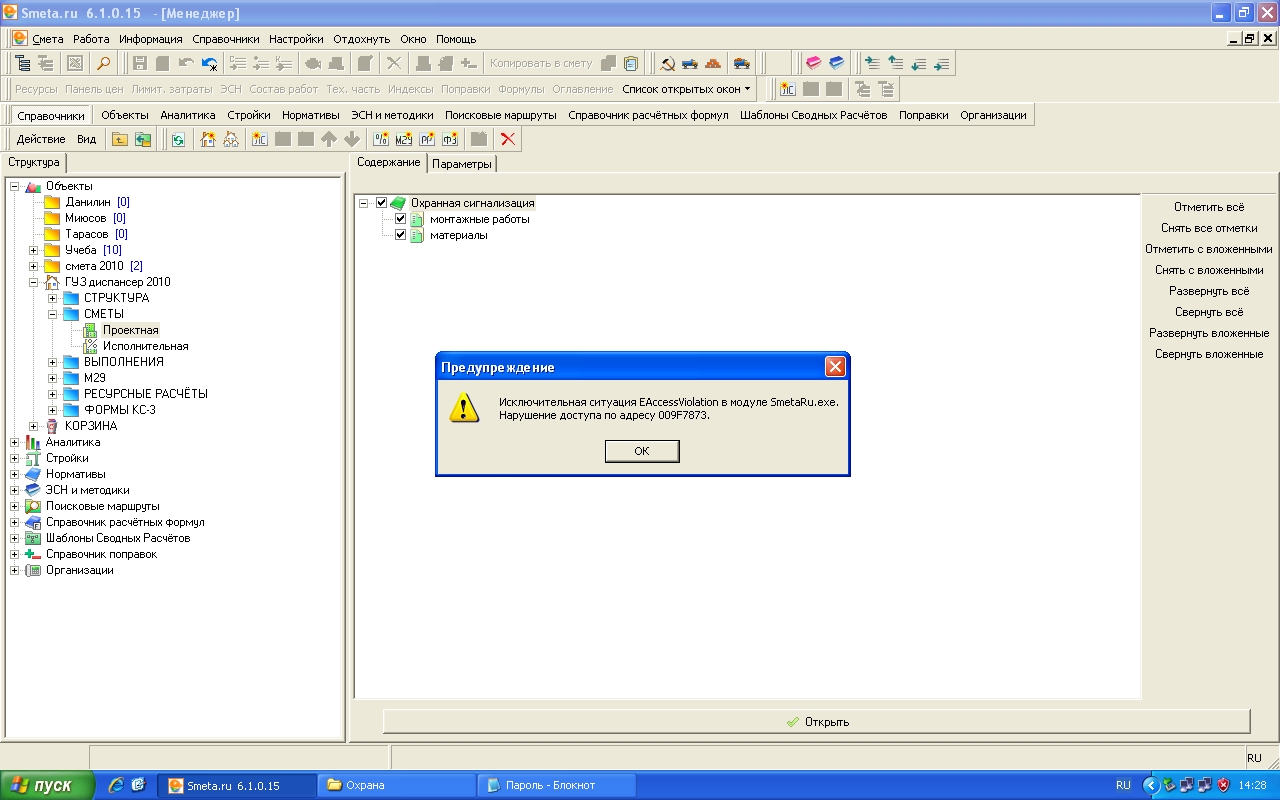This screenshot has width=1280, height=800.
Task: Click the РР icon in toolbar
Action: tap(427, 139)
